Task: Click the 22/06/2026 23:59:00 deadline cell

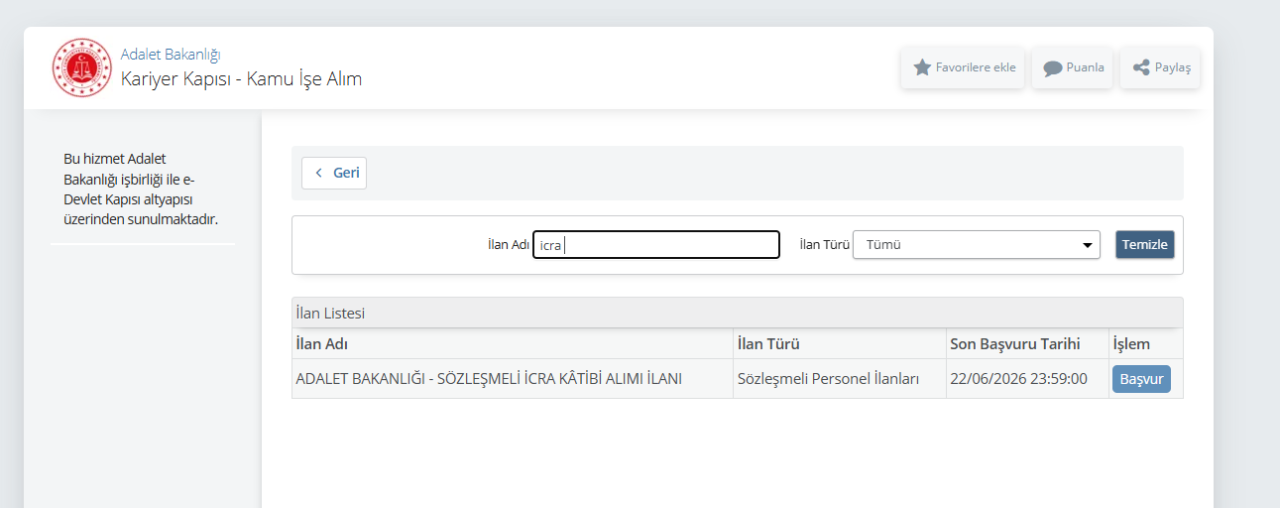Action: (1018, 379)
